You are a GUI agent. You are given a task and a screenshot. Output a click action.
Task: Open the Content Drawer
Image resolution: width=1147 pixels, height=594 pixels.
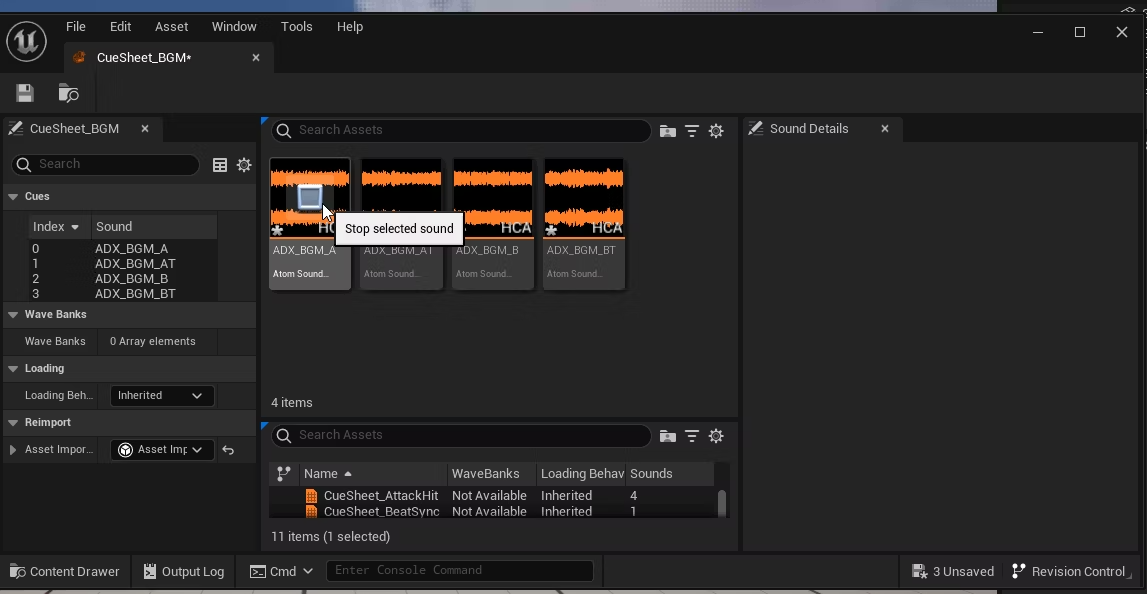(65, 571)
